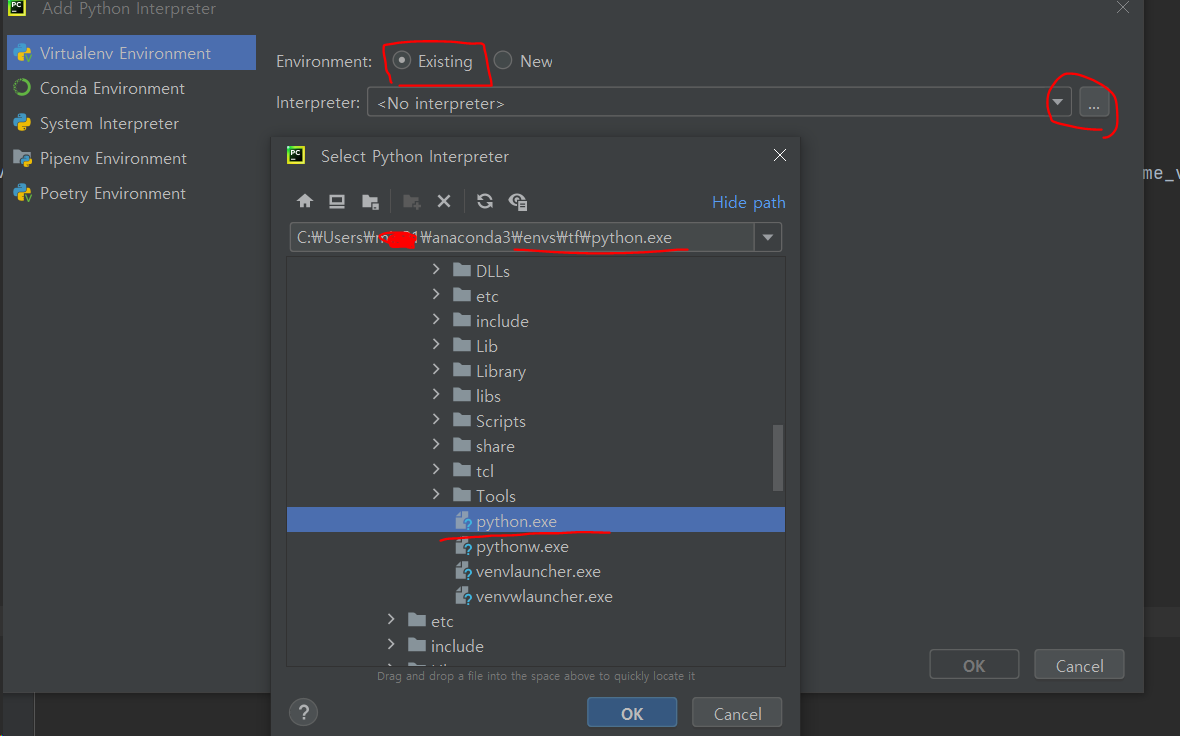Choose the New environment radio button
1180x736 pixels.
(x=503, y=60)
